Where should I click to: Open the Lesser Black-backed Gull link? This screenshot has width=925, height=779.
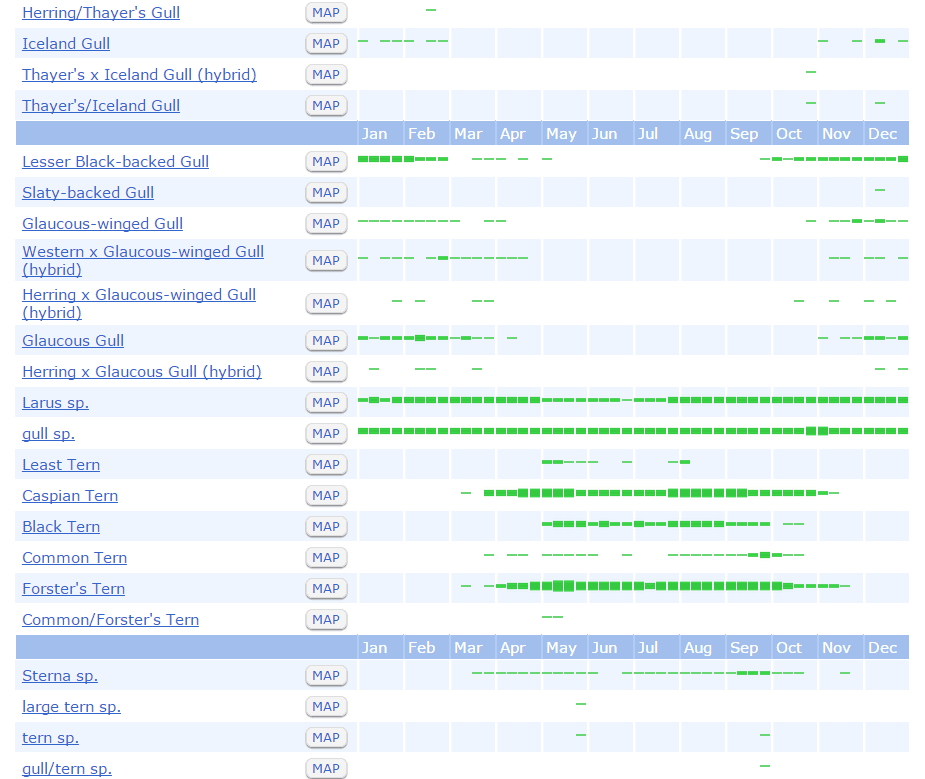point(116,162)
